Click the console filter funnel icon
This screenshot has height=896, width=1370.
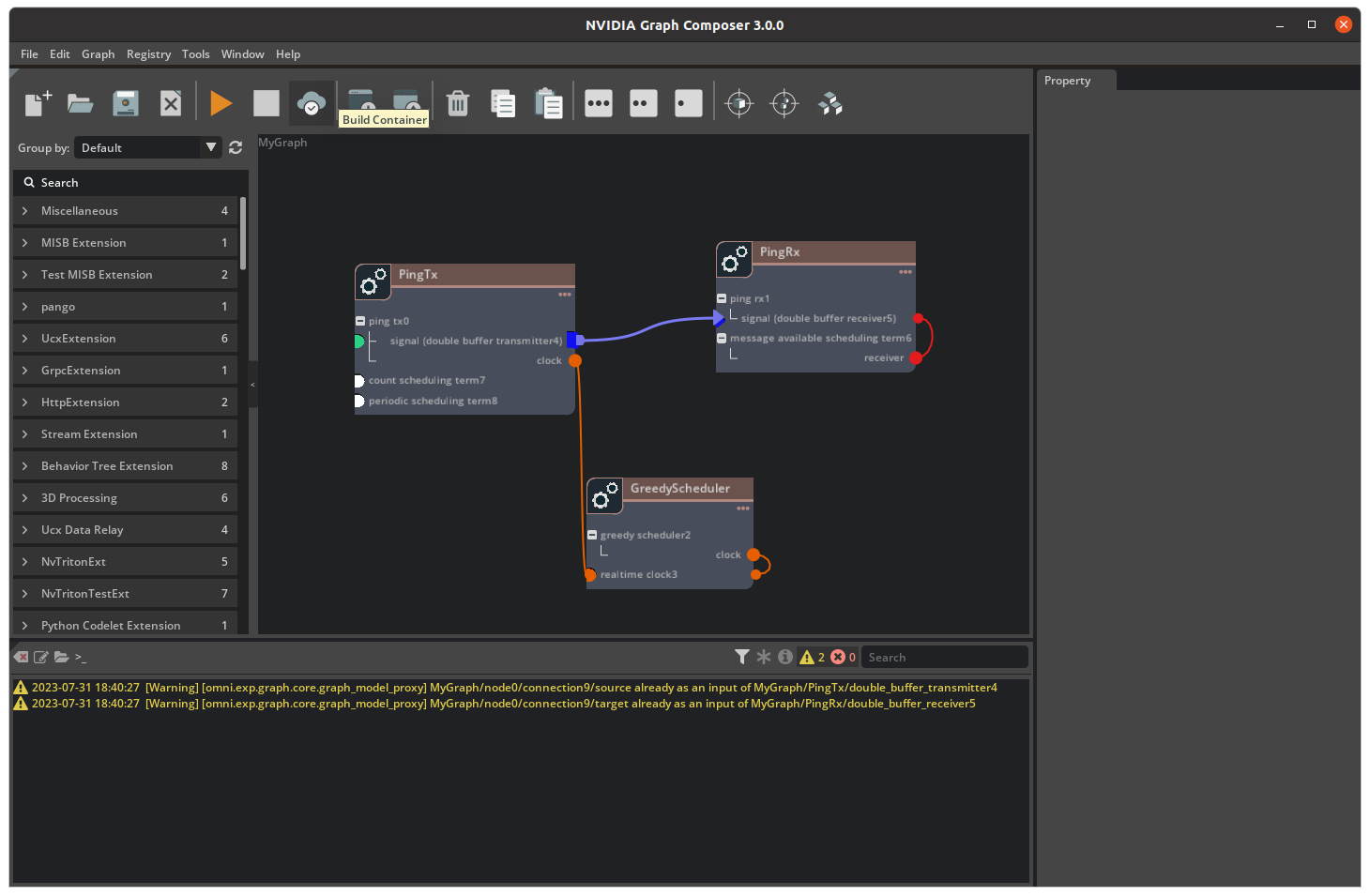coord(742,657)
